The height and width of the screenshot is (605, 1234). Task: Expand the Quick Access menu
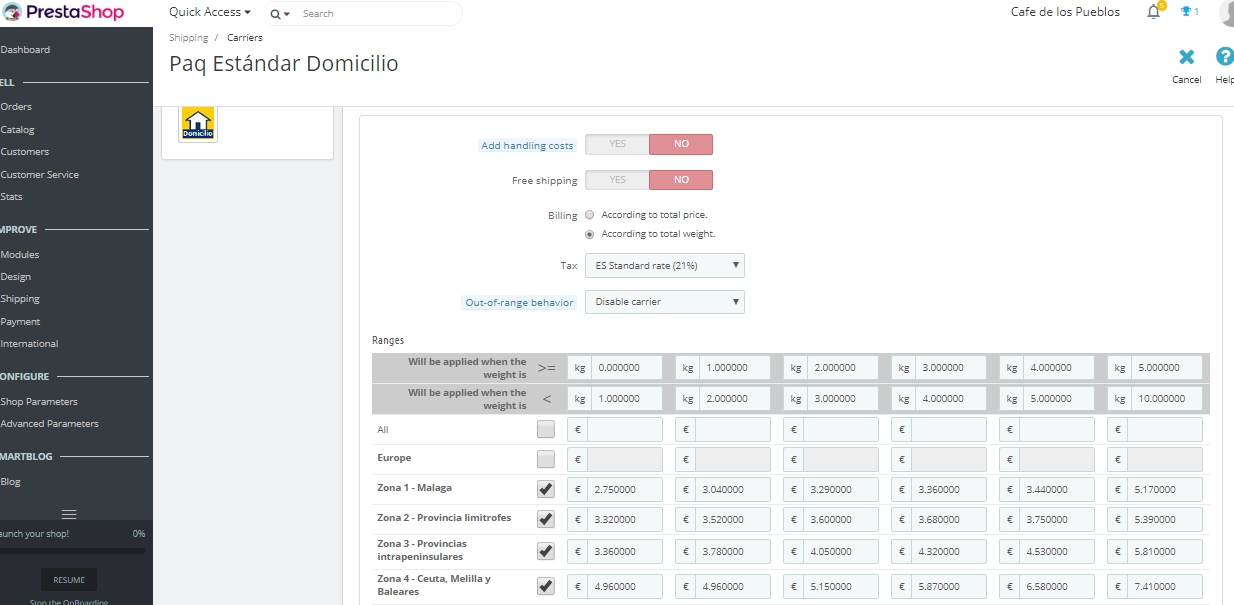click(210, 12)
